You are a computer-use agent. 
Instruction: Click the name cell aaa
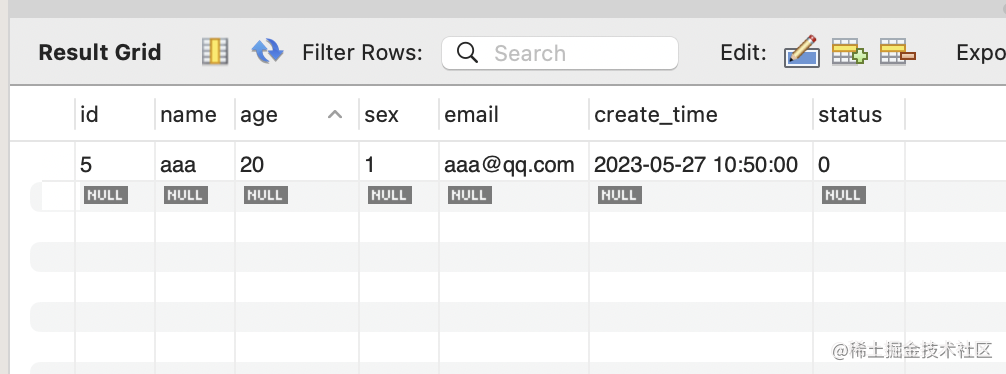pyautogui.click(x=195, y=165)
